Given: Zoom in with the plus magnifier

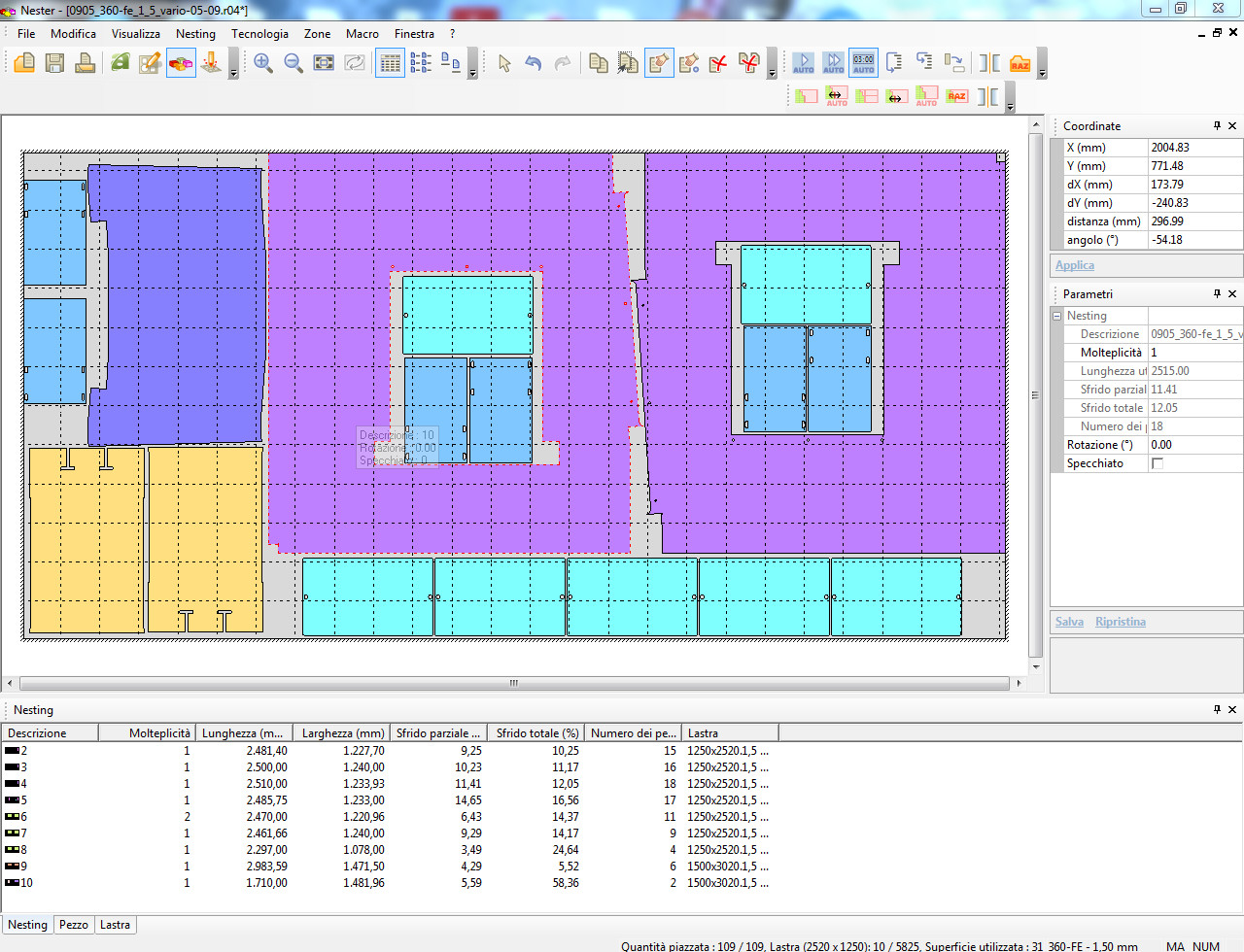Looking at the screenshot, I should [x=263, y=63].
